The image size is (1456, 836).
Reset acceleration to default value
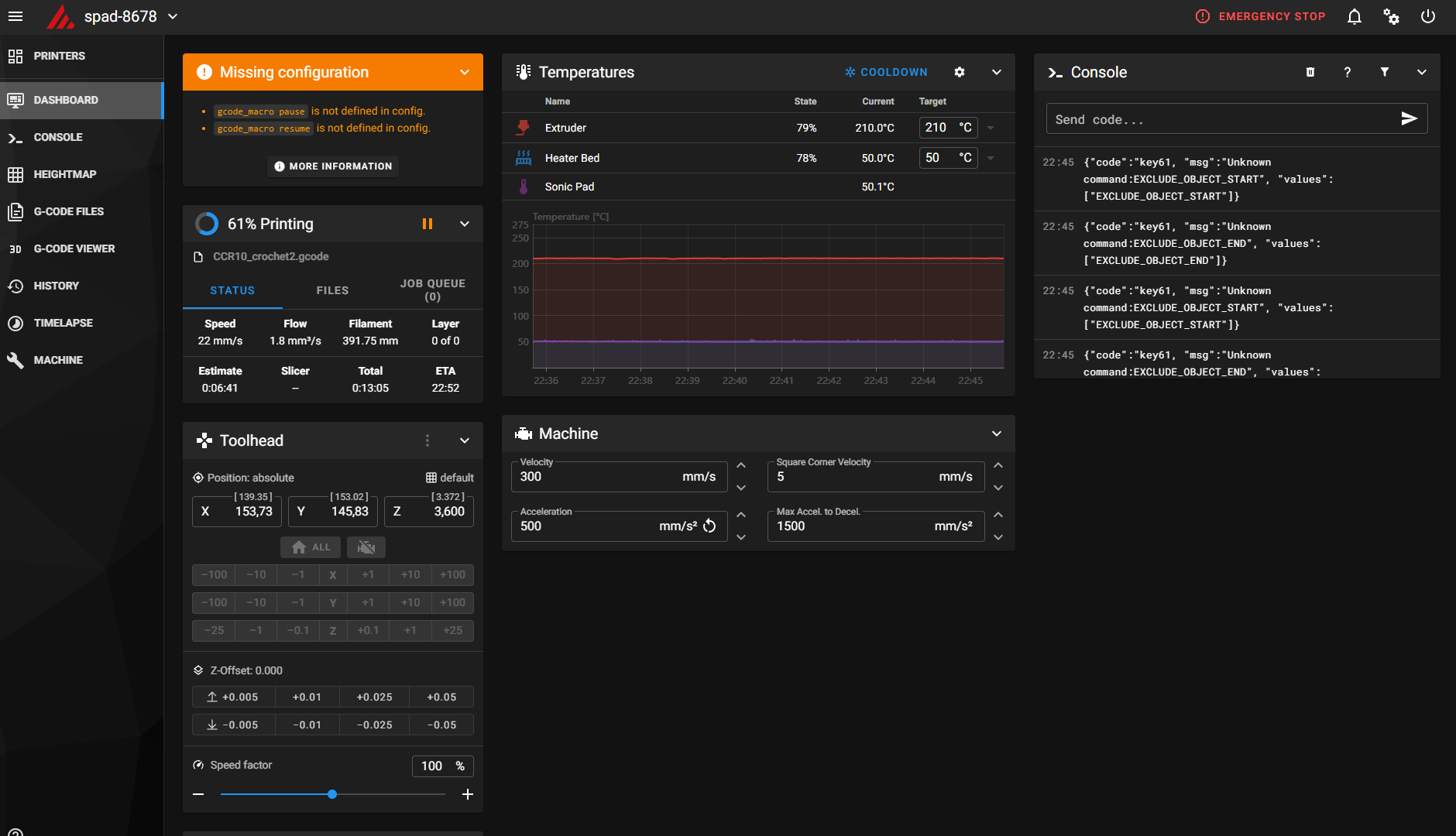click(x=709, y=526)
